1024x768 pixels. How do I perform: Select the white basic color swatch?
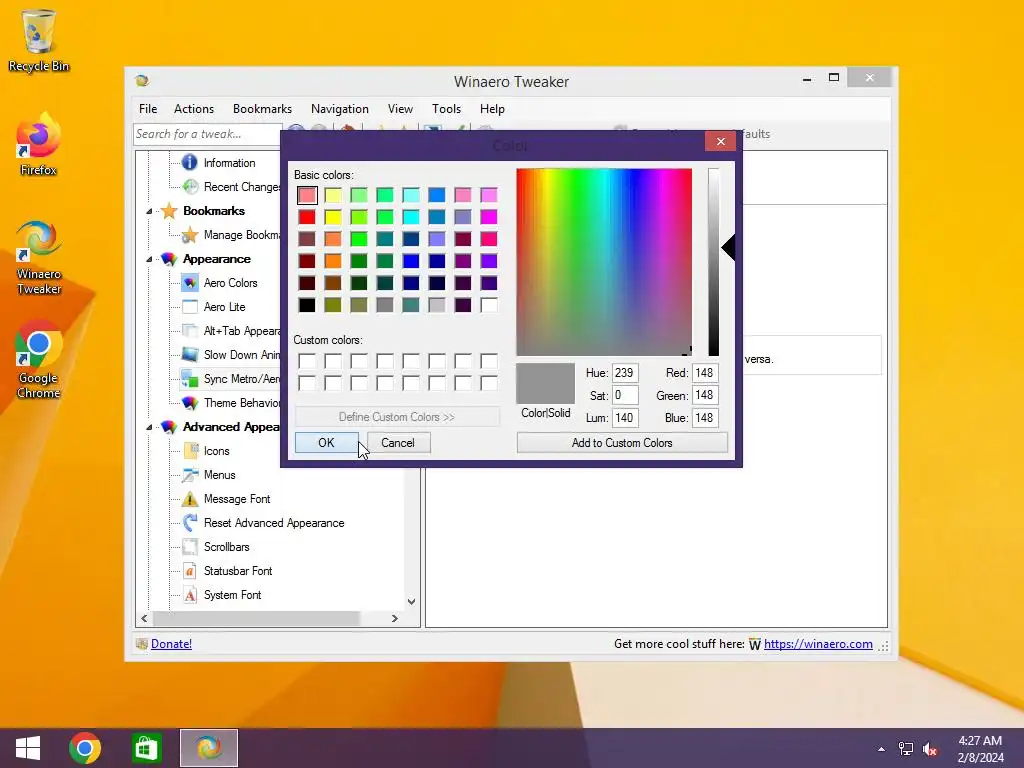(x=489, y=305)
